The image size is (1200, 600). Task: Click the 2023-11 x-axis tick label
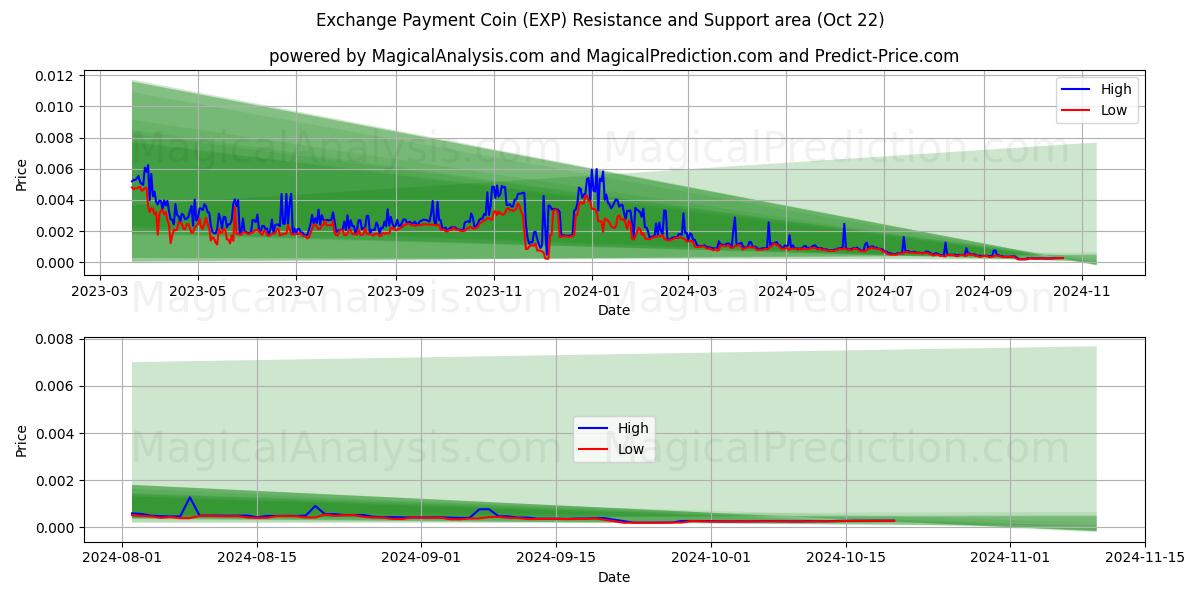pyautogui.click(x=494, y=290)
